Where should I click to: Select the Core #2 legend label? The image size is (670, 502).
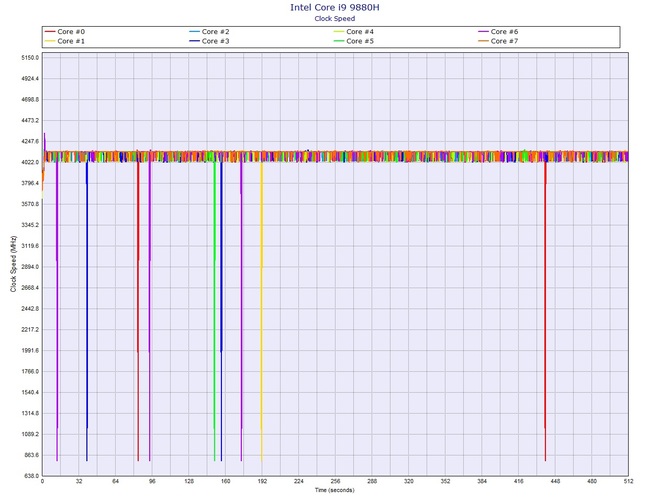pyautogui.click(x=215, y=32)
